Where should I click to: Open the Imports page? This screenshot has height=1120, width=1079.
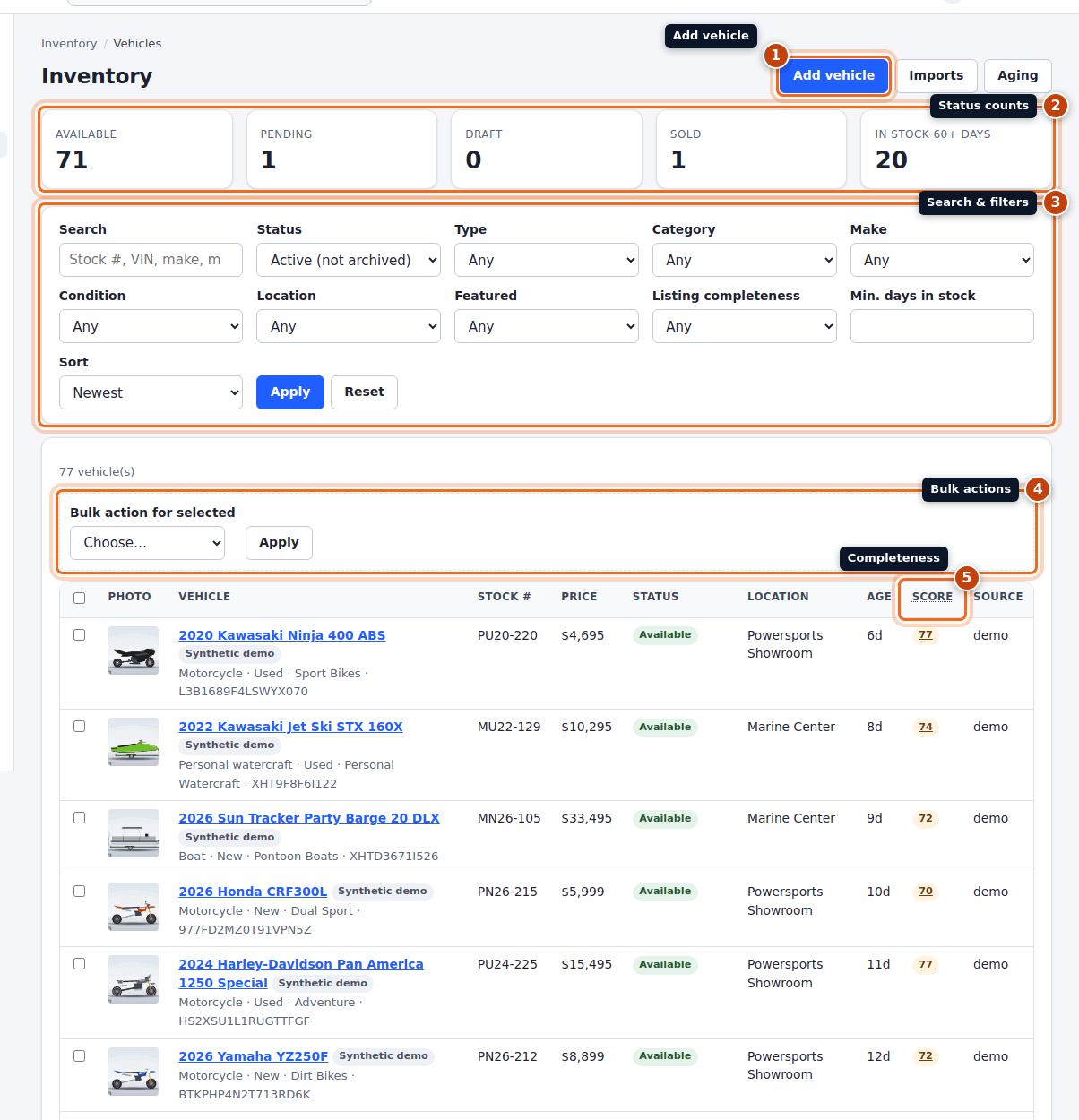936,75
